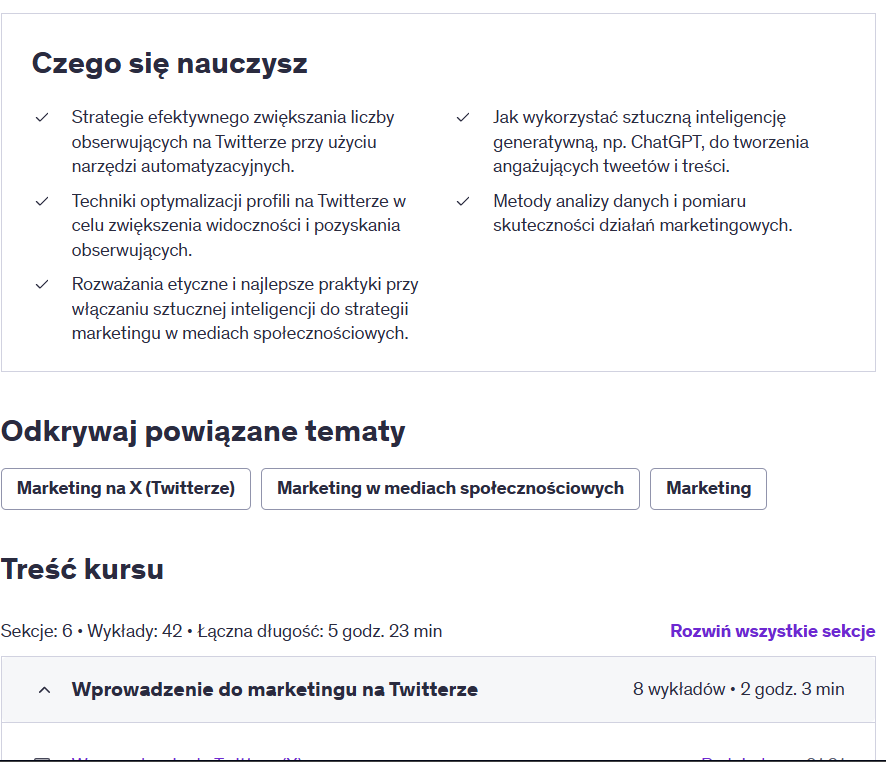Click Rozwiń wszystkie sekcje link
The width and height of the screenshot is (886, 762).
772,631
